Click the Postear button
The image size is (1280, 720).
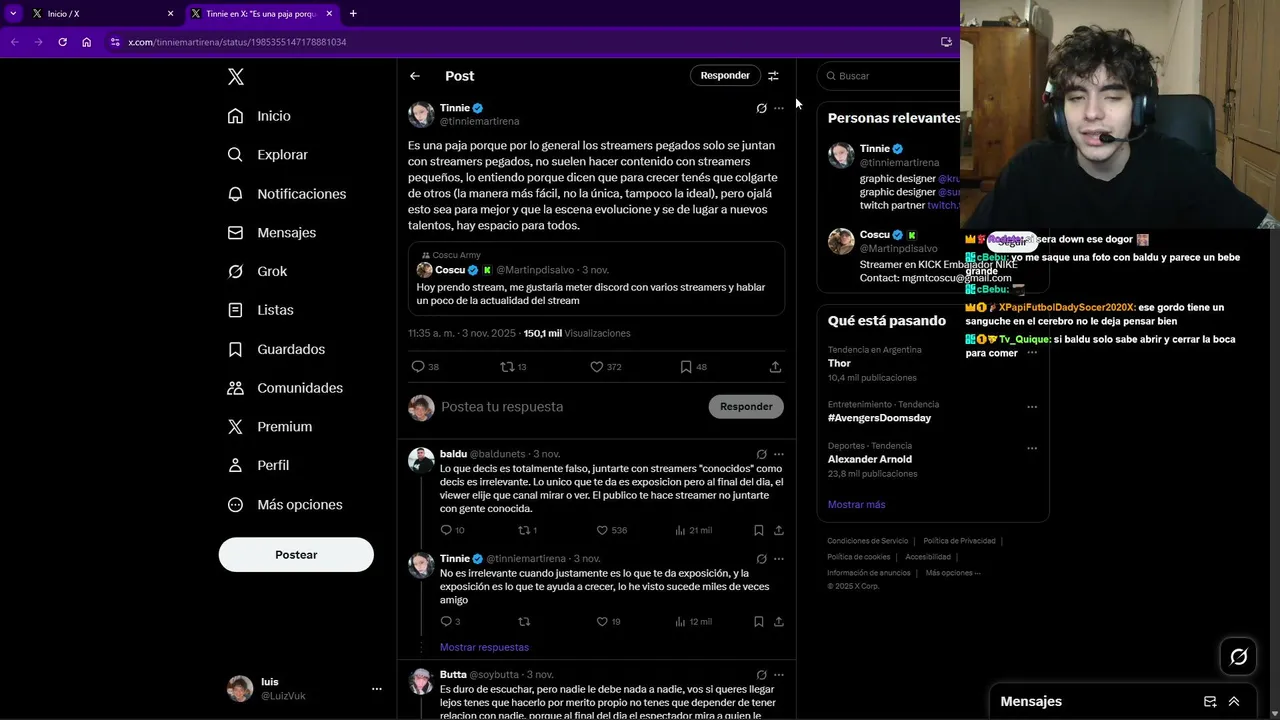coord(296,555)
